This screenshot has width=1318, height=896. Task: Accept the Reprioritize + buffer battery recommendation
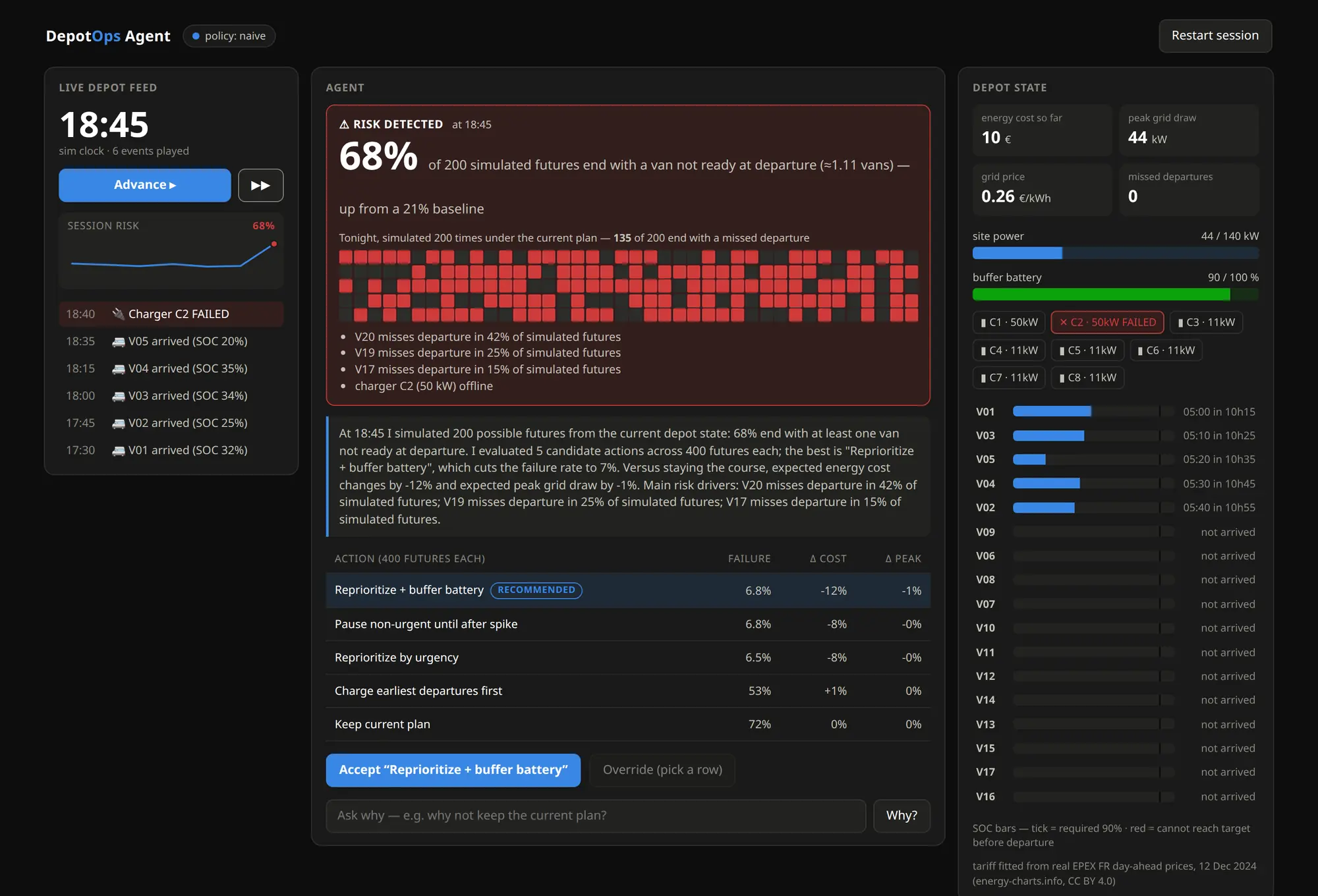[x=453, y=770]
